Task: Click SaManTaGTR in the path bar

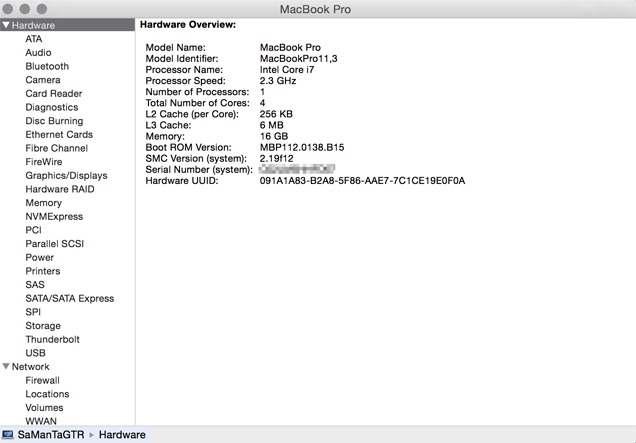Action: (x=51, y=434)
